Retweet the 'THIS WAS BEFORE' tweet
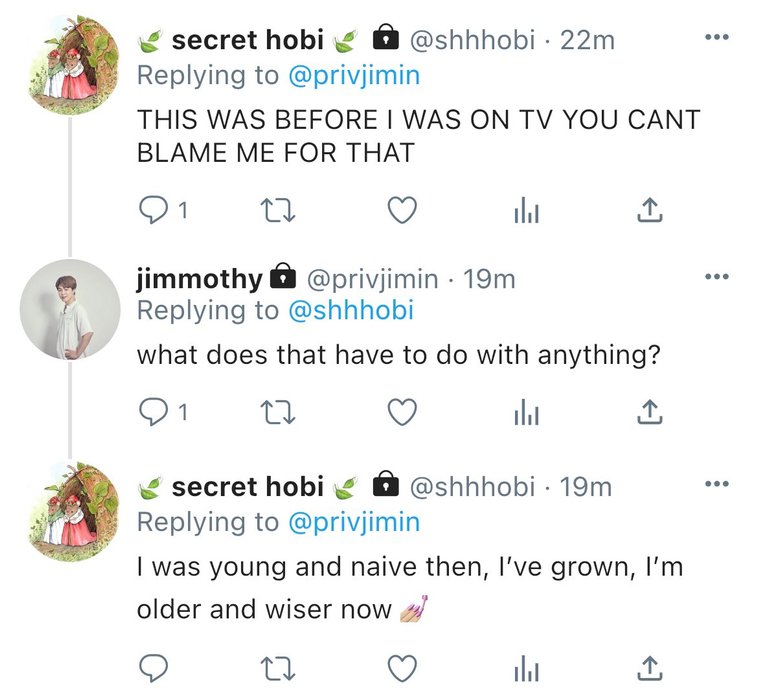758x700 pixels. click(273, 209)
